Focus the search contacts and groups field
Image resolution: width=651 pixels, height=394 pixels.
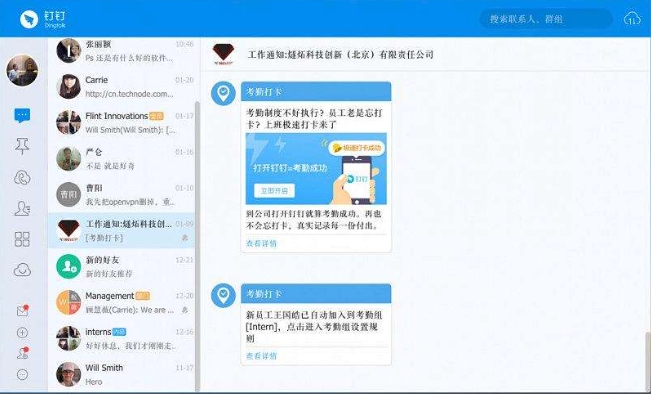point(546,19)
